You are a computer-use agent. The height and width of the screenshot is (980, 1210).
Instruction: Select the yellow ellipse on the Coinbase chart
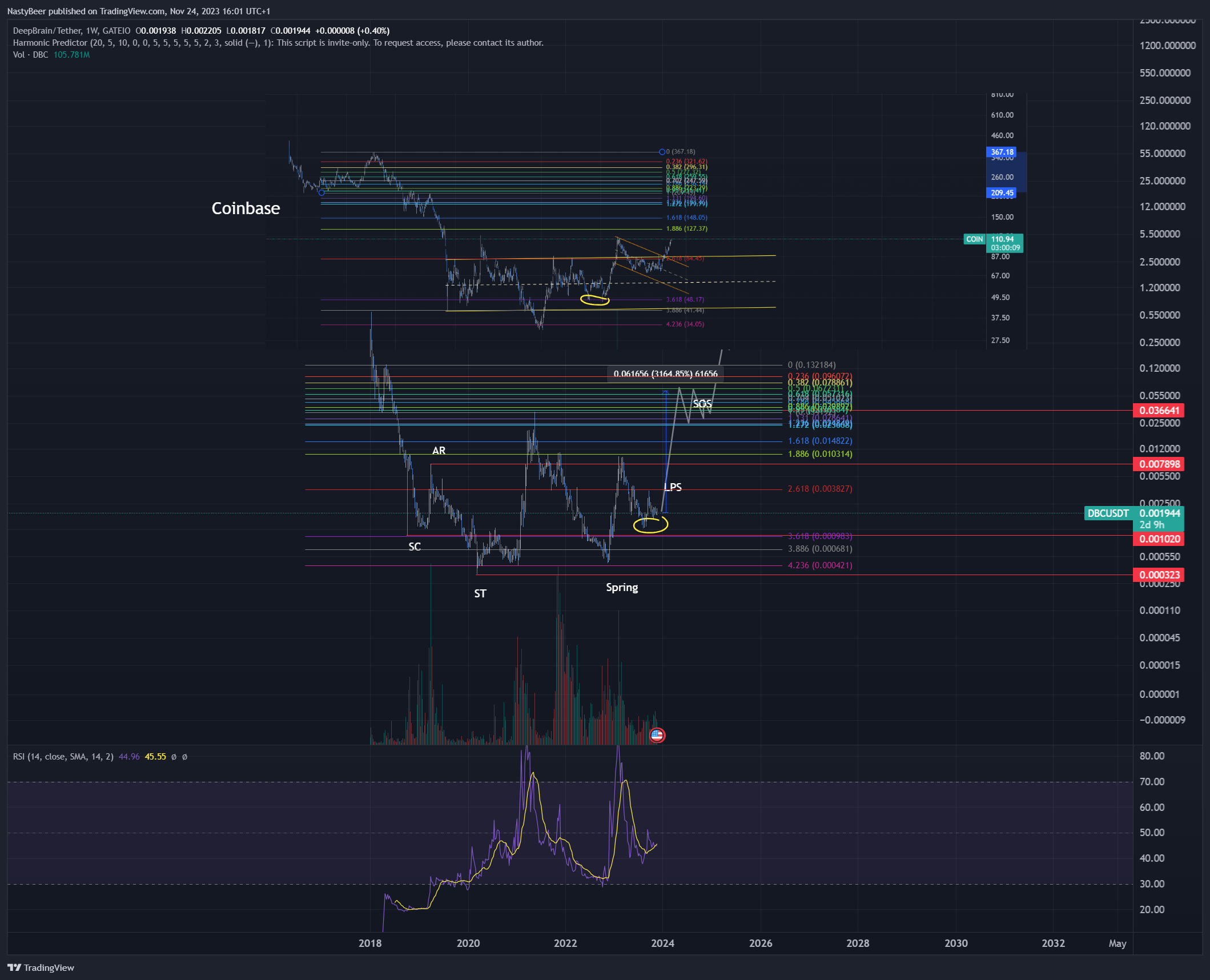click(x=595, y=299)
